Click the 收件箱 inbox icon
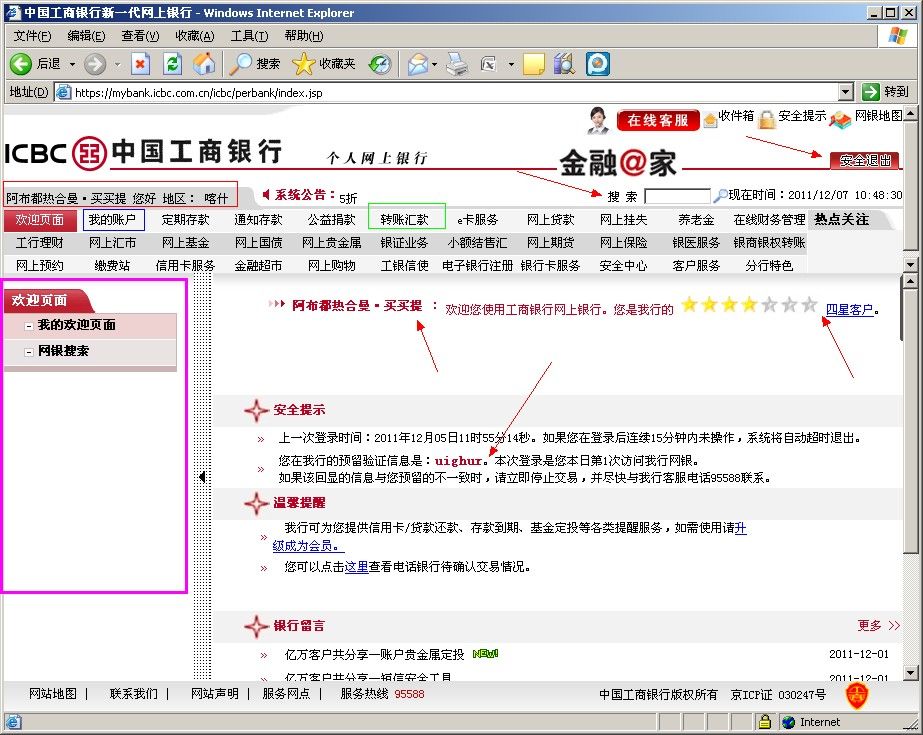923x735 pixels. (x=710, y=119)
